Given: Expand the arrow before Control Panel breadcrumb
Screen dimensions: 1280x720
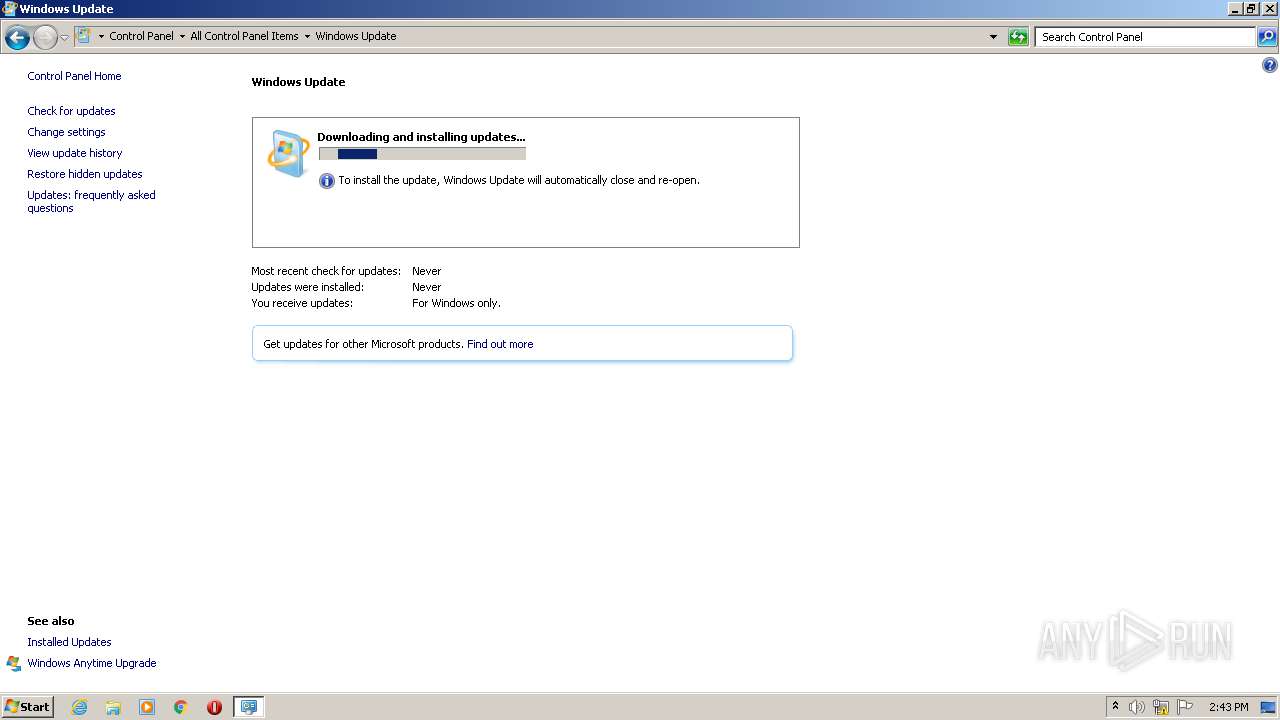Looking at the screenshot, I should tap(101, 37).
